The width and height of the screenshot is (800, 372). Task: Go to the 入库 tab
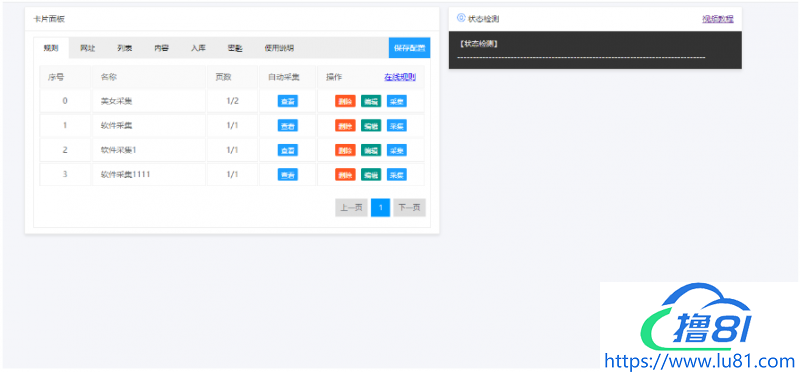click(198, 48)
